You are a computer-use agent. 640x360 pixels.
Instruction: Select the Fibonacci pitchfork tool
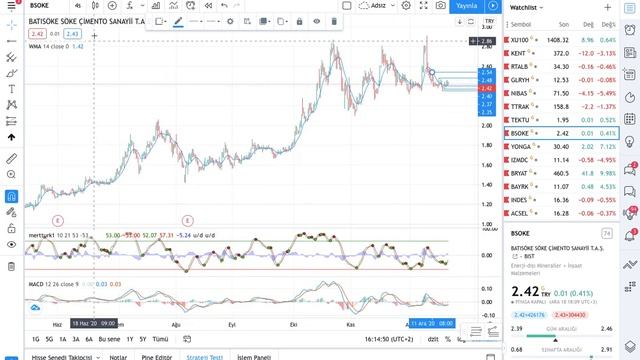click(11, 57)
